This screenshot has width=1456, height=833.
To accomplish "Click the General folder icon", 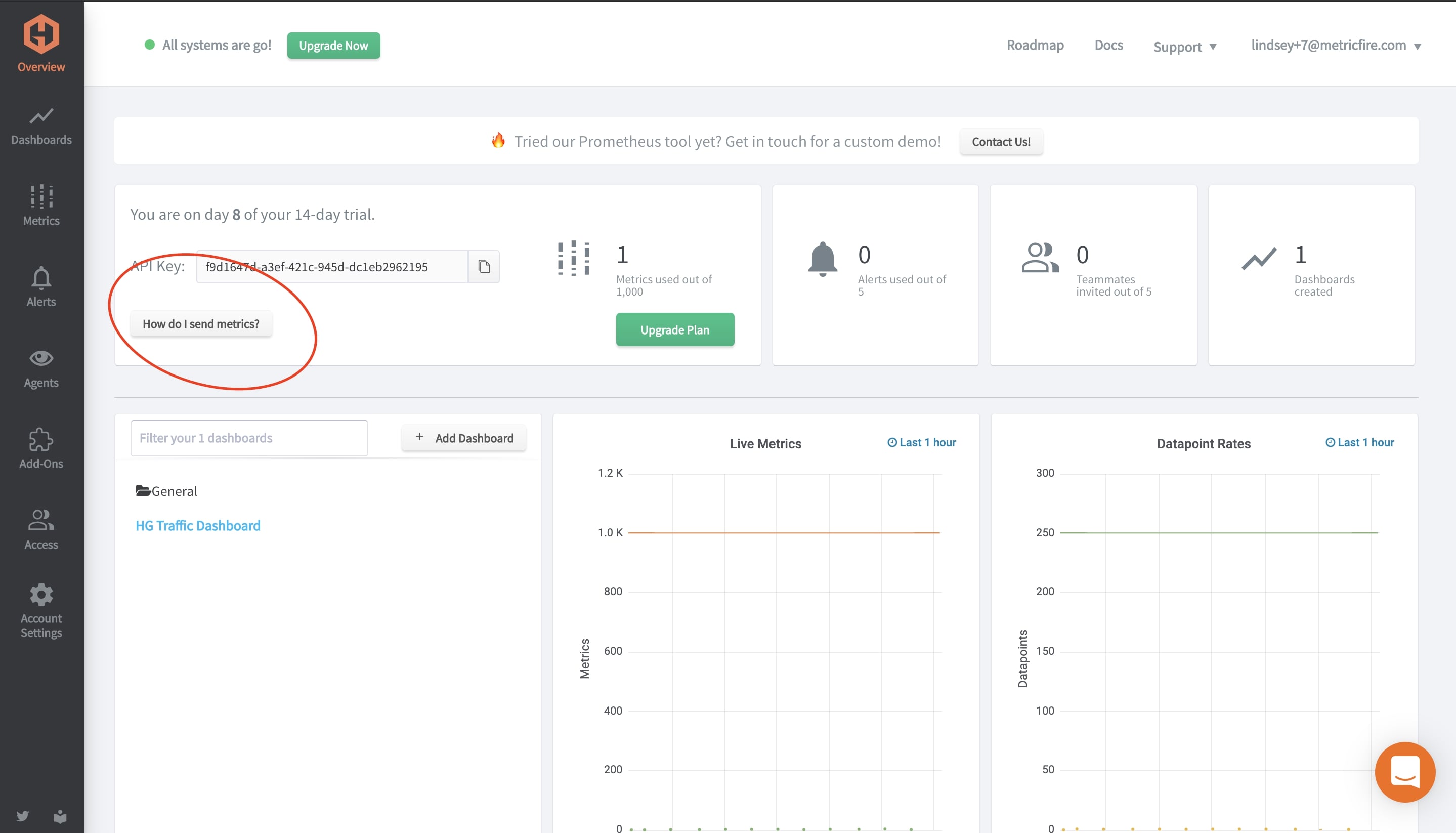I will [x=143, y=491].
